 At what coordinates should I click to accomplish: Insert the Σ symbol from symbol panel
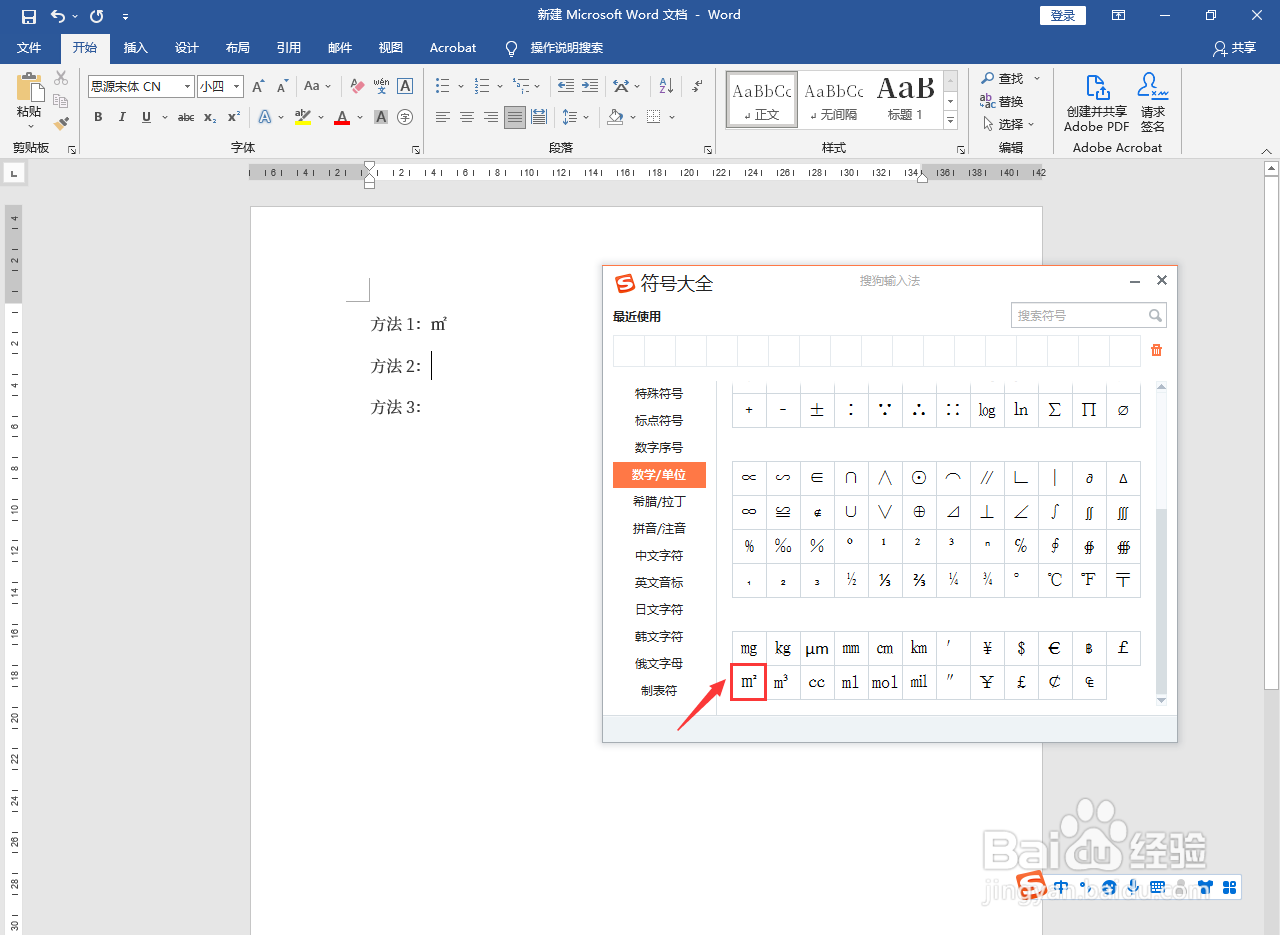click(x=1055, y=410)
